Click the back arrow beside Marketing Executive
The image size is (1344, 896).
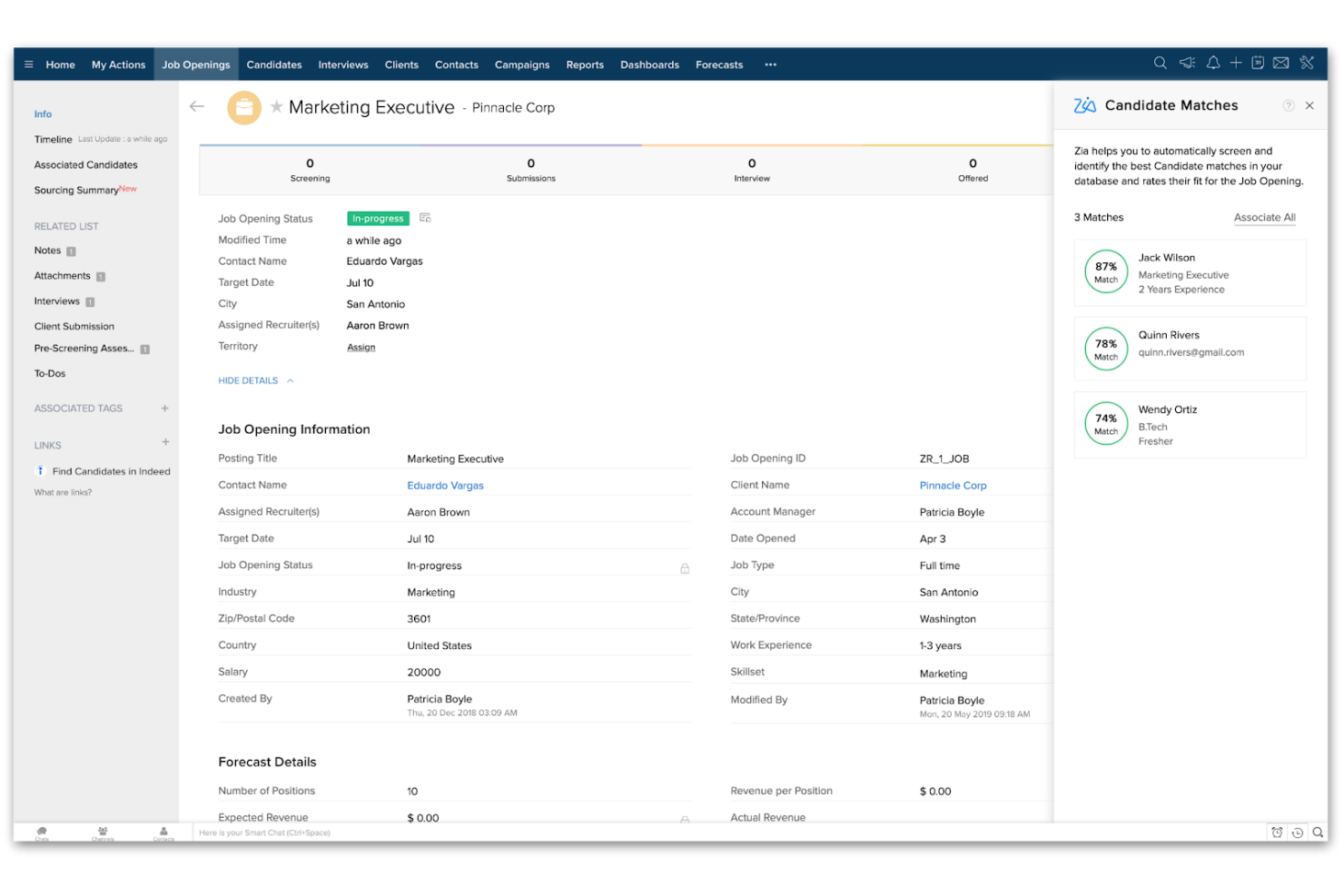197,107
